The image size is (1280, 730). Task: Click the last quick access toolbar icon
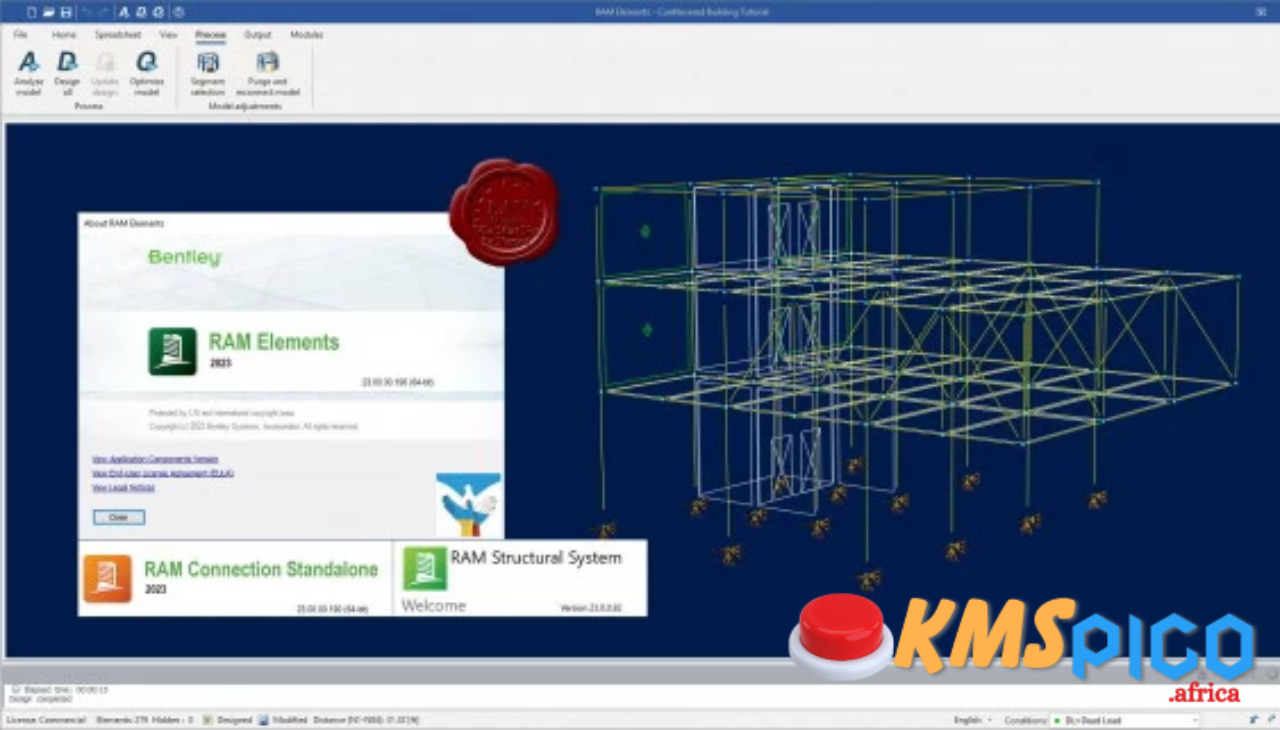[179, 12]
